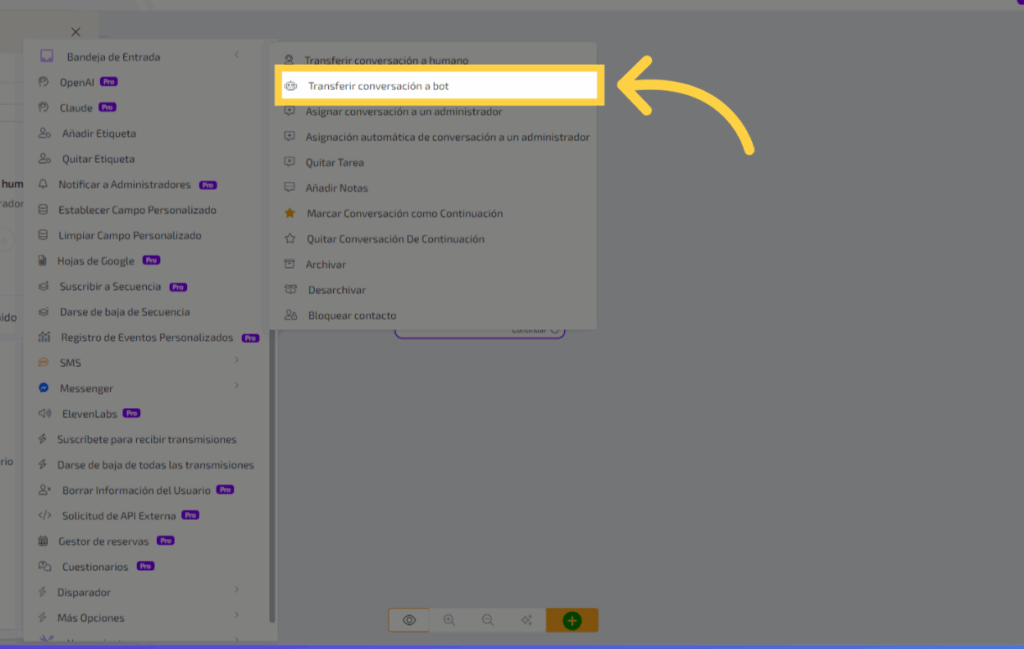Click the Bandeja de Entrada inbox icon

click(46, 57)
